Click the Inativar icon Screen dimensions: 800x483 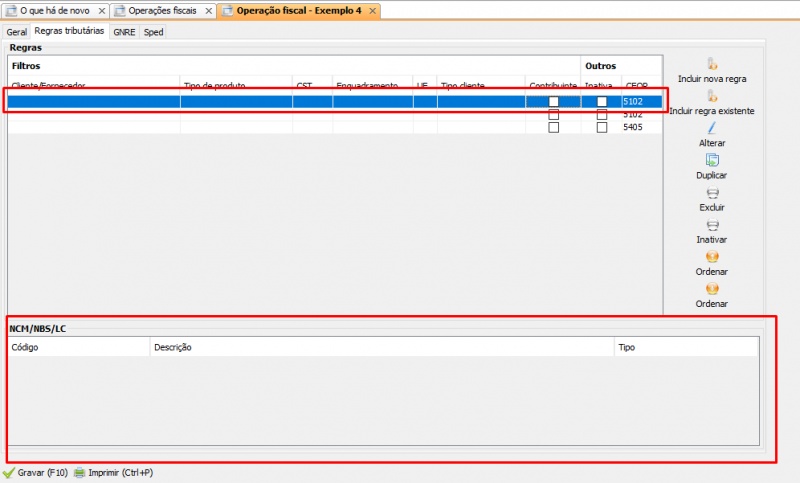tap(712, 226)
